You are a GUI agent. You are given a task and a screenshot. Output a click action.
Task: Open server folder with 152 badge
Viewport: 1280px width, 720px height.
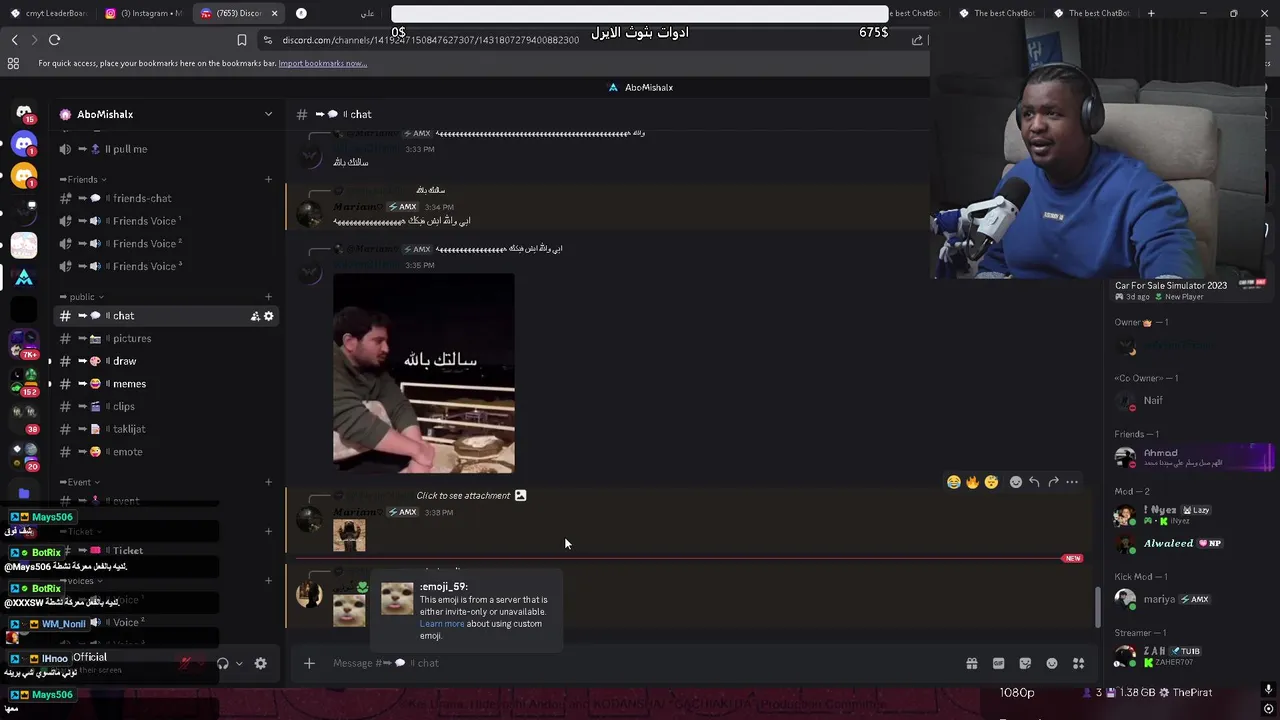24,381
